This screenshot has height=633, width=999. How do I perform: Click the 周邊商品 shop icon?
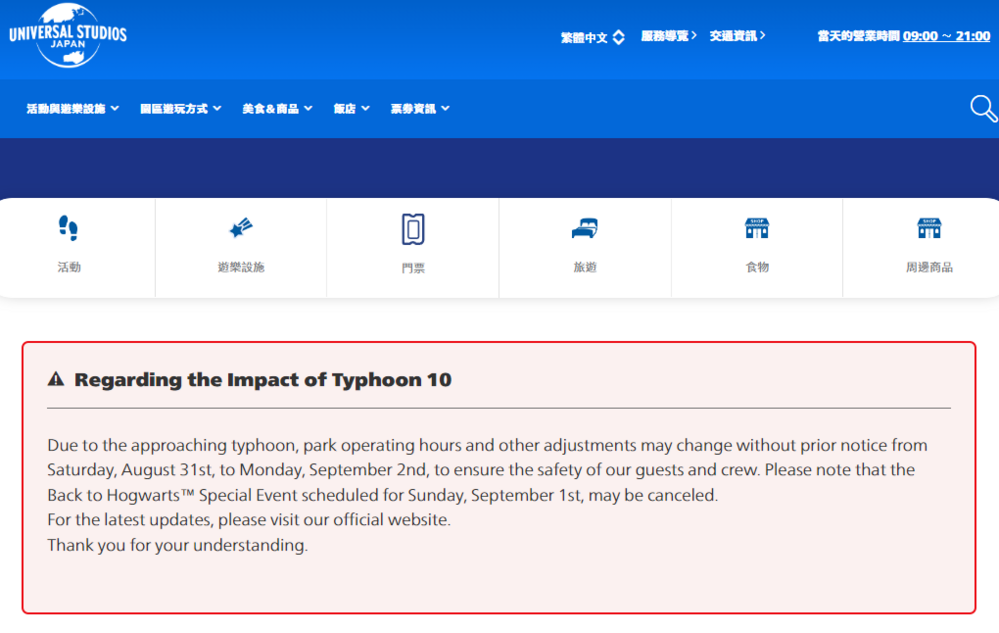tap(929, 228)
